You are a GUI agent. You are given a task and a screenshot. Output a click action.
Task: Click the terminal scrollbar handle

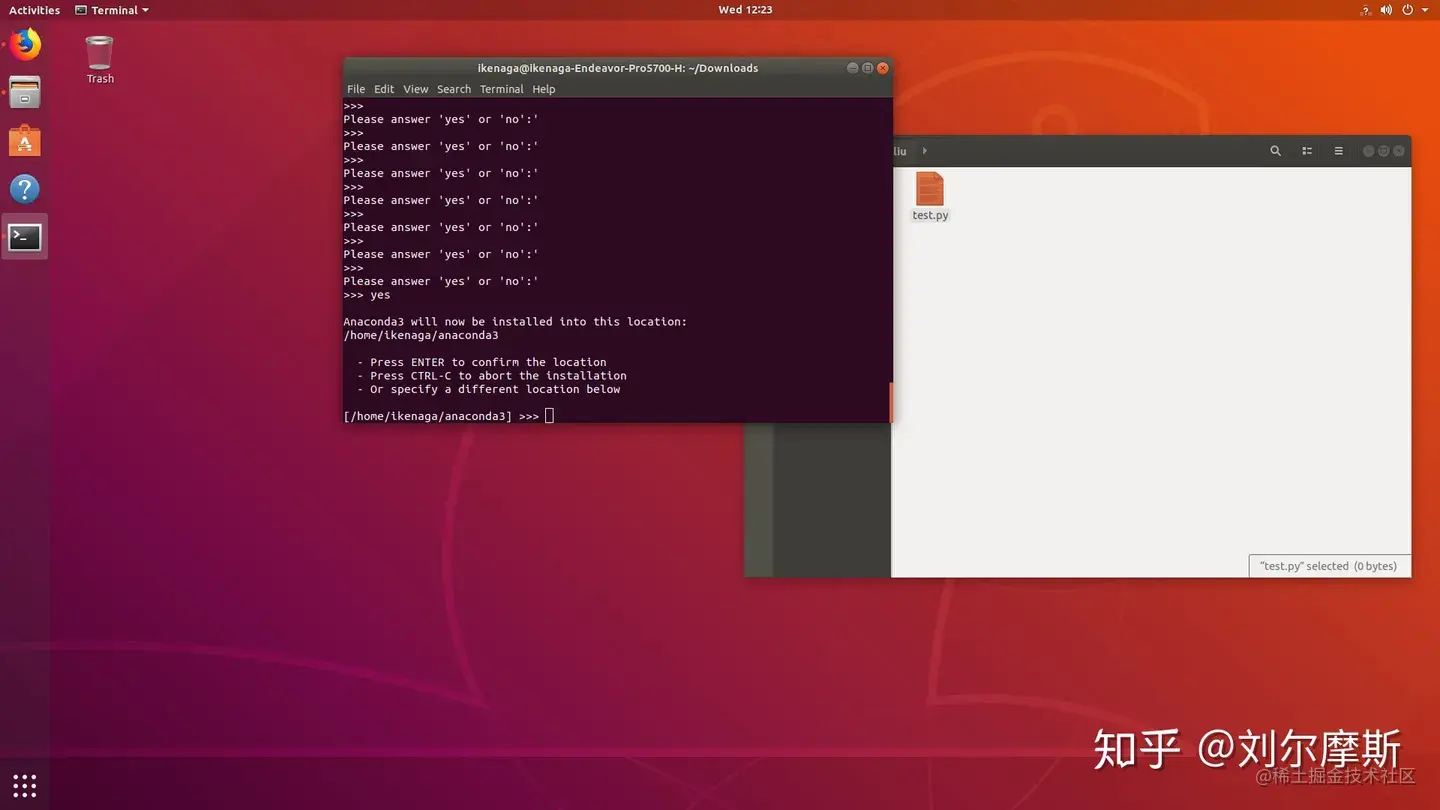pyautogui.click(x=890, y=402)
